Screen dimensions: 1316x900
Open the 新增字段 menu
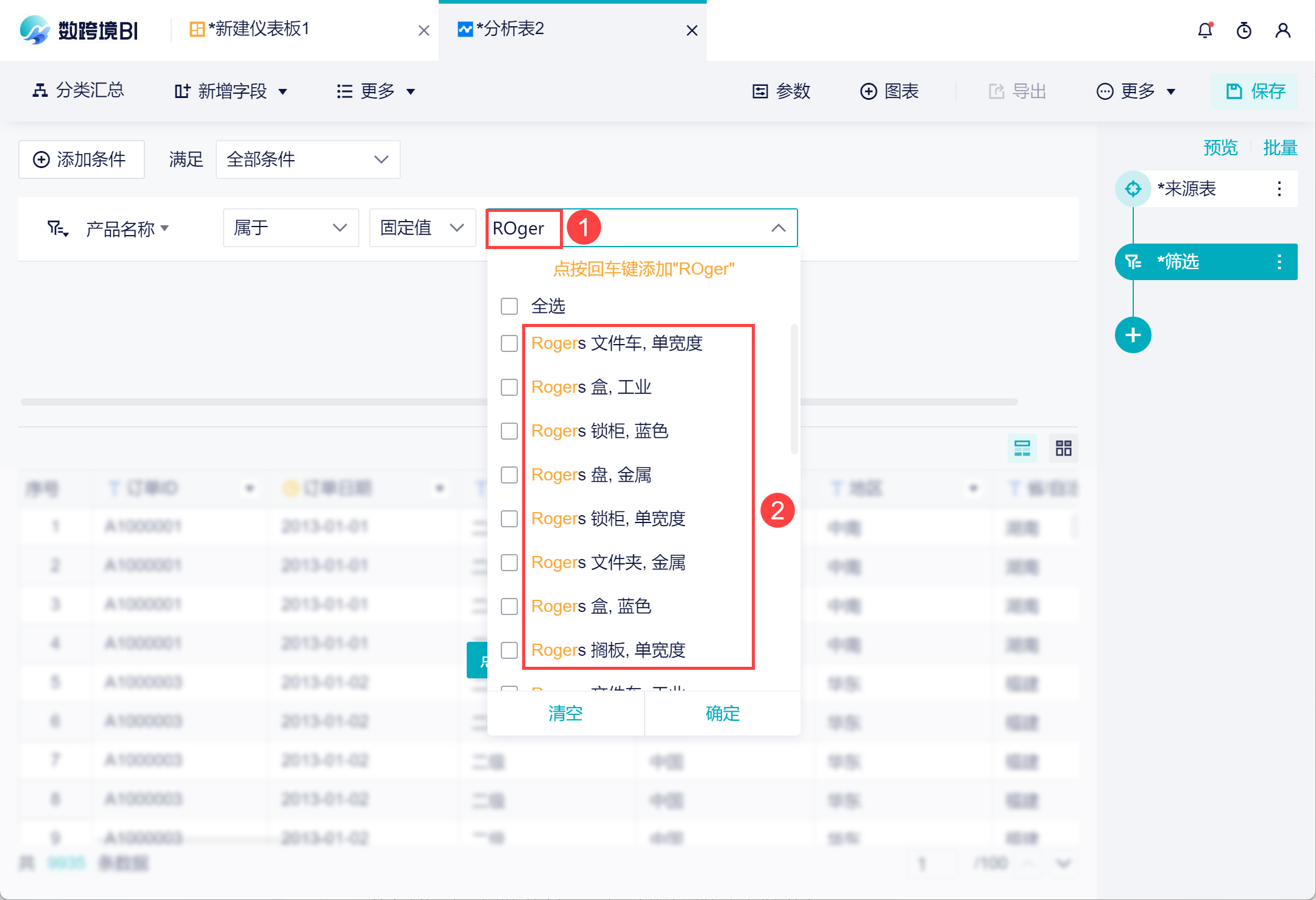pos(232,91)
